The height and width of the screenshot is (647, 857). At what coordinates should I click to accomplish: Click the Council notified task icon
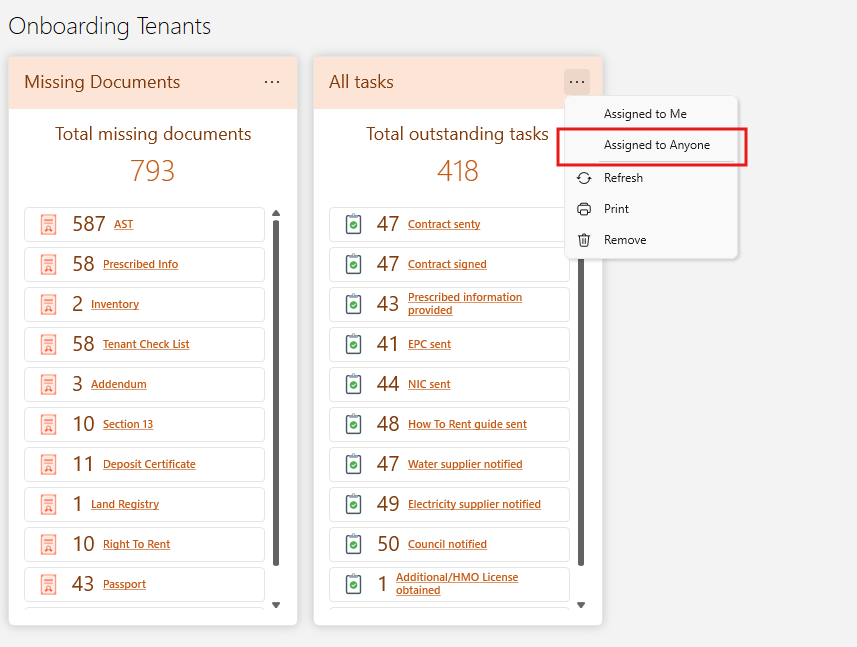[x=353, y=544]
